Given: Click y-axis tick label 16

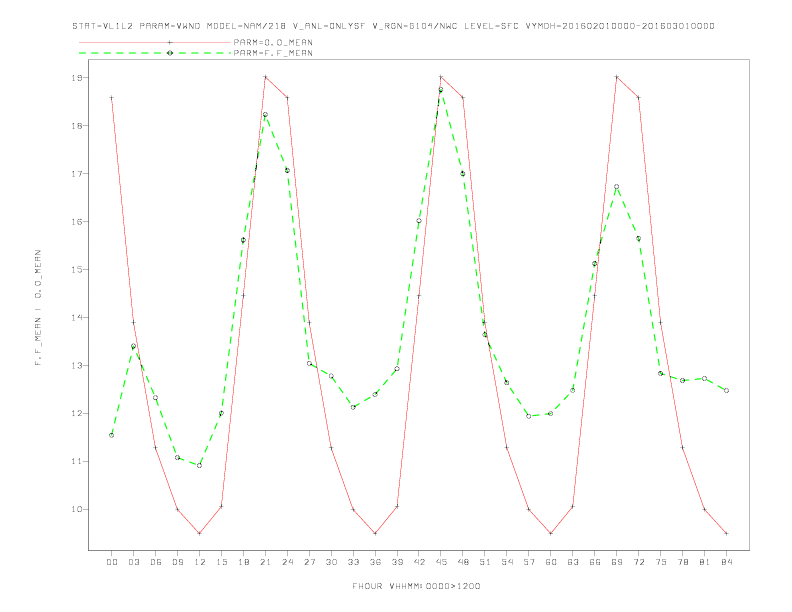Looking at the screenshot, I should coord(76,222).
